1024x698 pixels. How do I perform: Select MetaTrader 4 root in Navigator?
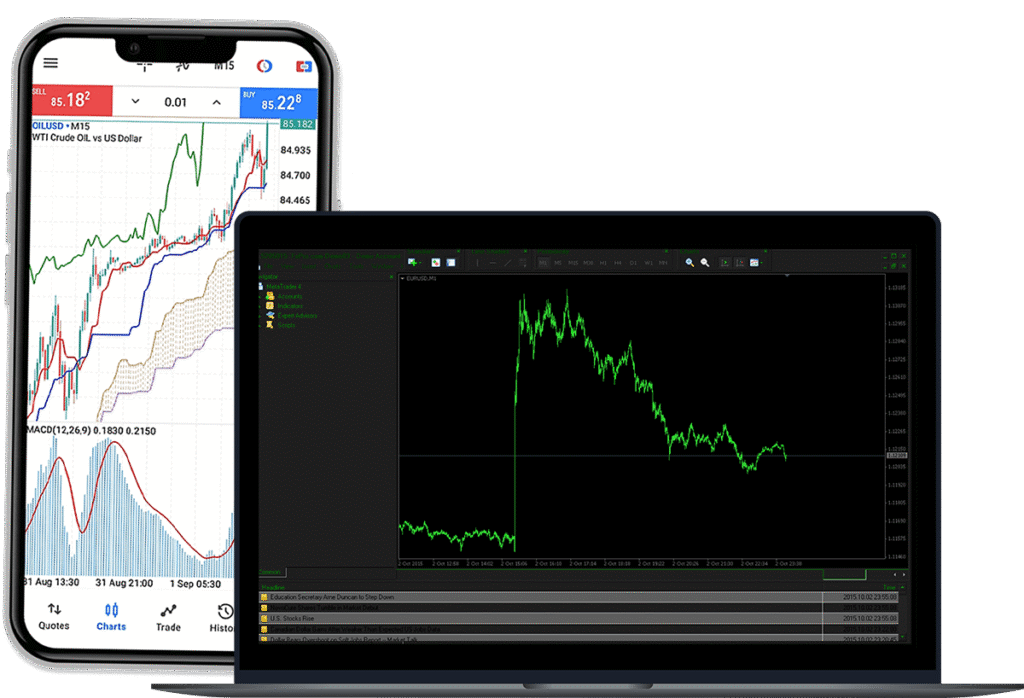coord(283,287)
